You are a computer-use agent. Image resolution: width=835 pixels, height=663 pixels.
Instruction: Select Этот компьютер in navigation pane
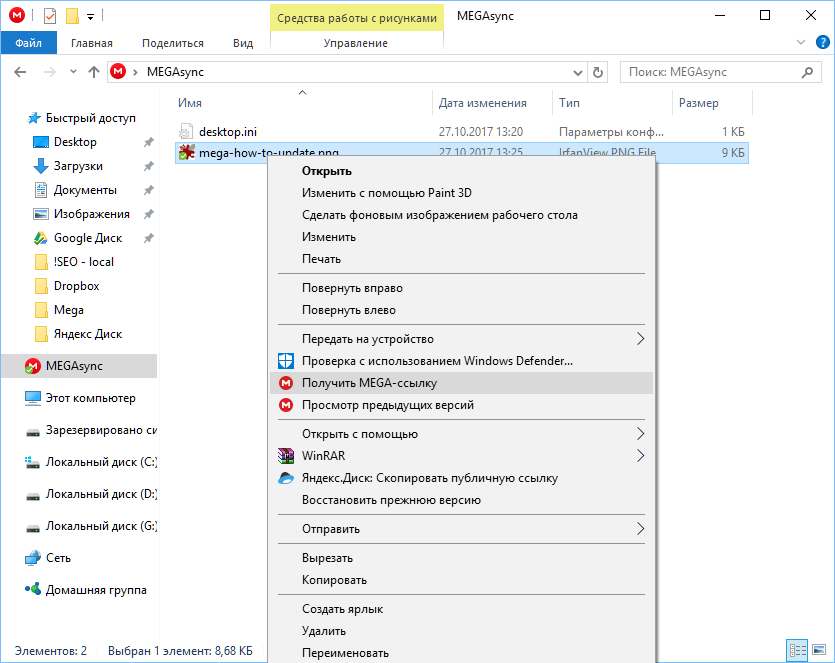pyautogui.click(x=90, y=398)
